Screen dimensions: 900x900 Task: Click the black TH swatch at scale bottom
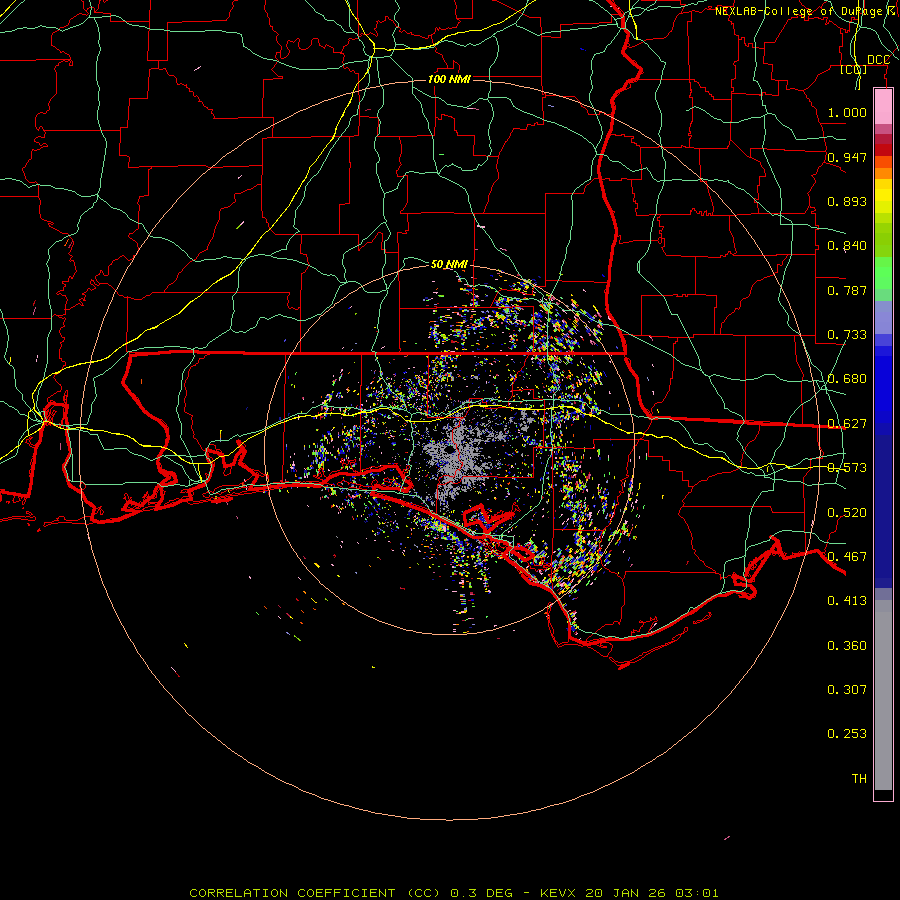[x=883, y=795]
